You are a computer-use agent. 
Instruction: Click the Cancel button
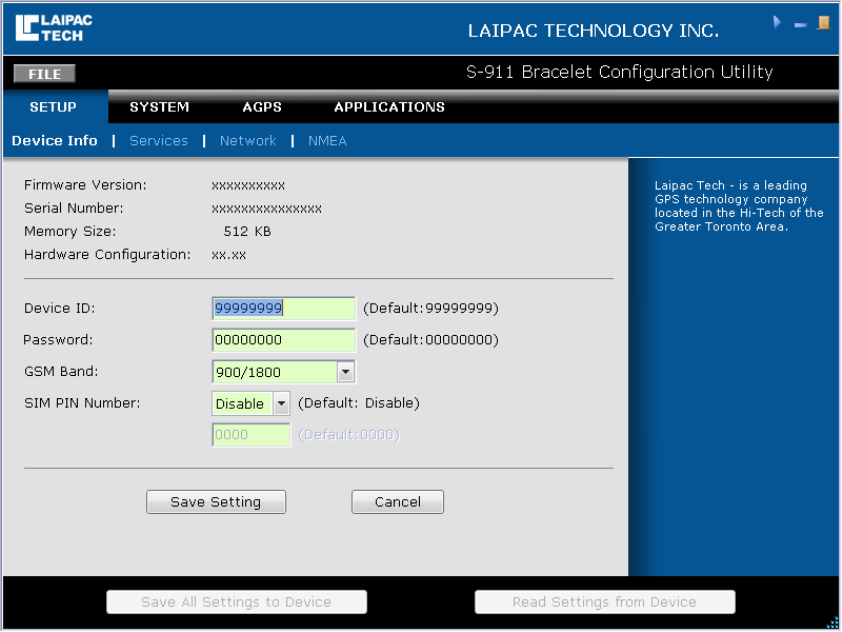[398, 502]
